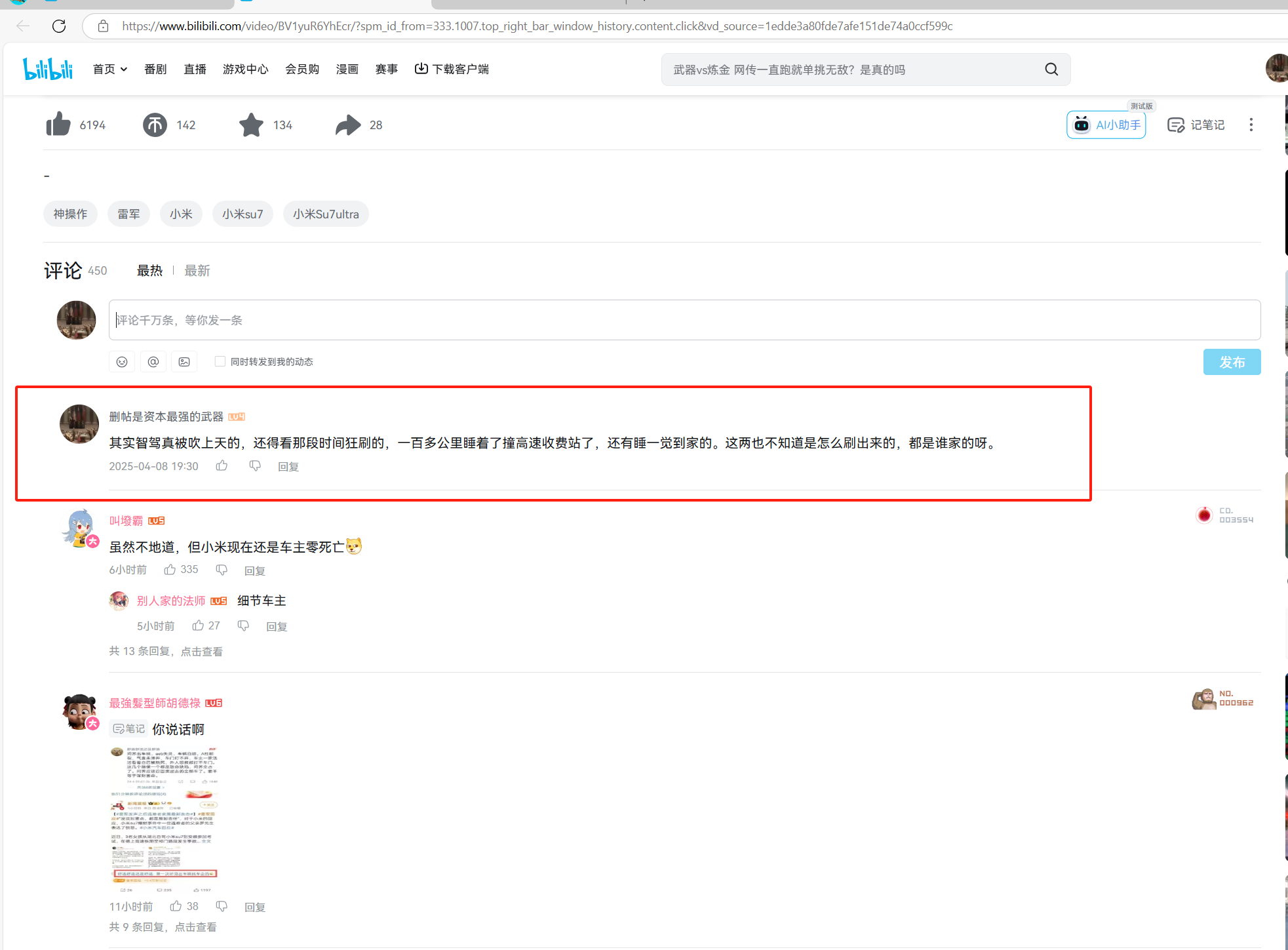1288x950 pixels.
Task: Click the @ mention icon under the comment box
Action: [153, 362]
